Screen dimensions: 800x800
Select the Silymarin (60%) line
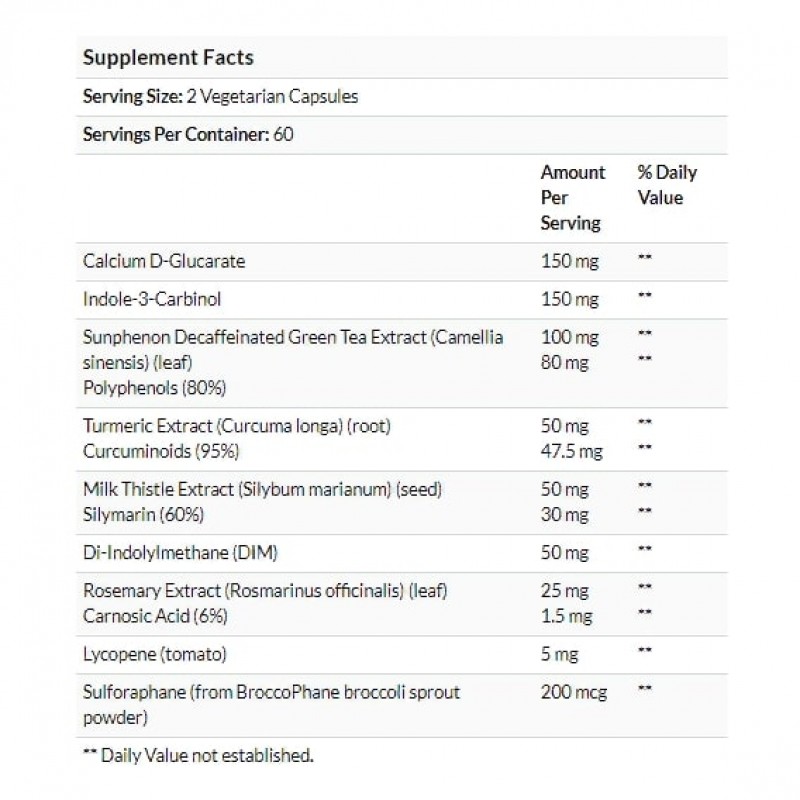click(x=146, y=514)
